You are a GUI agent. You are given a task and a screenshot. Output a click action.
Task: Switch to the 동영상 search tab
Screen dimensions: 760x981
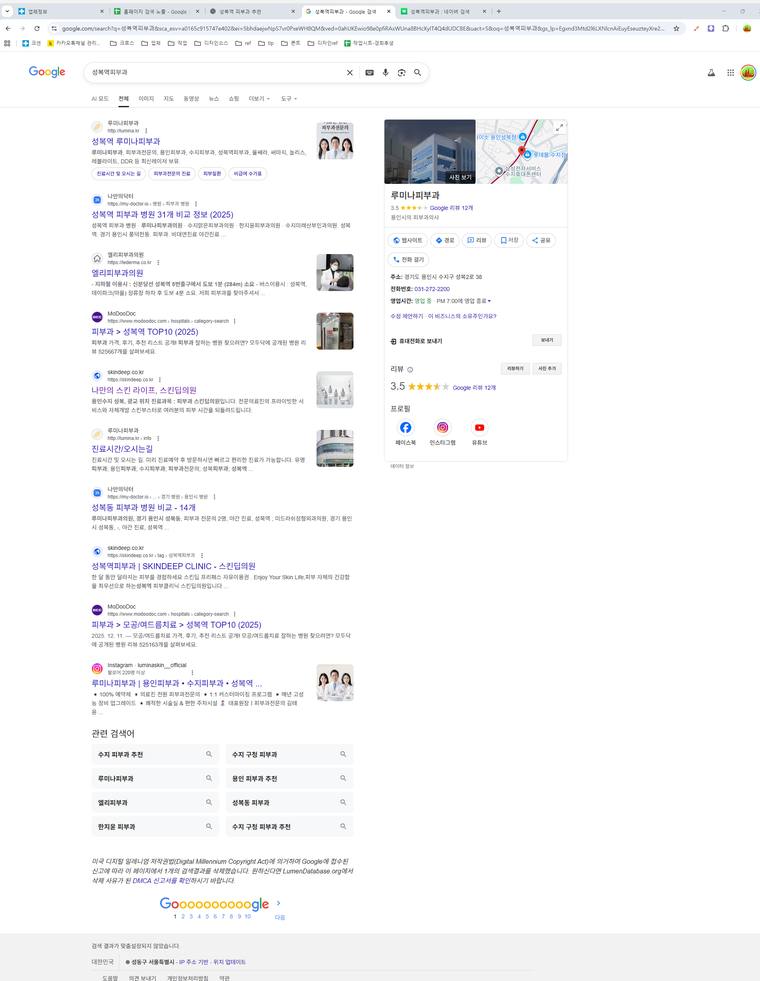coord(191,99)
